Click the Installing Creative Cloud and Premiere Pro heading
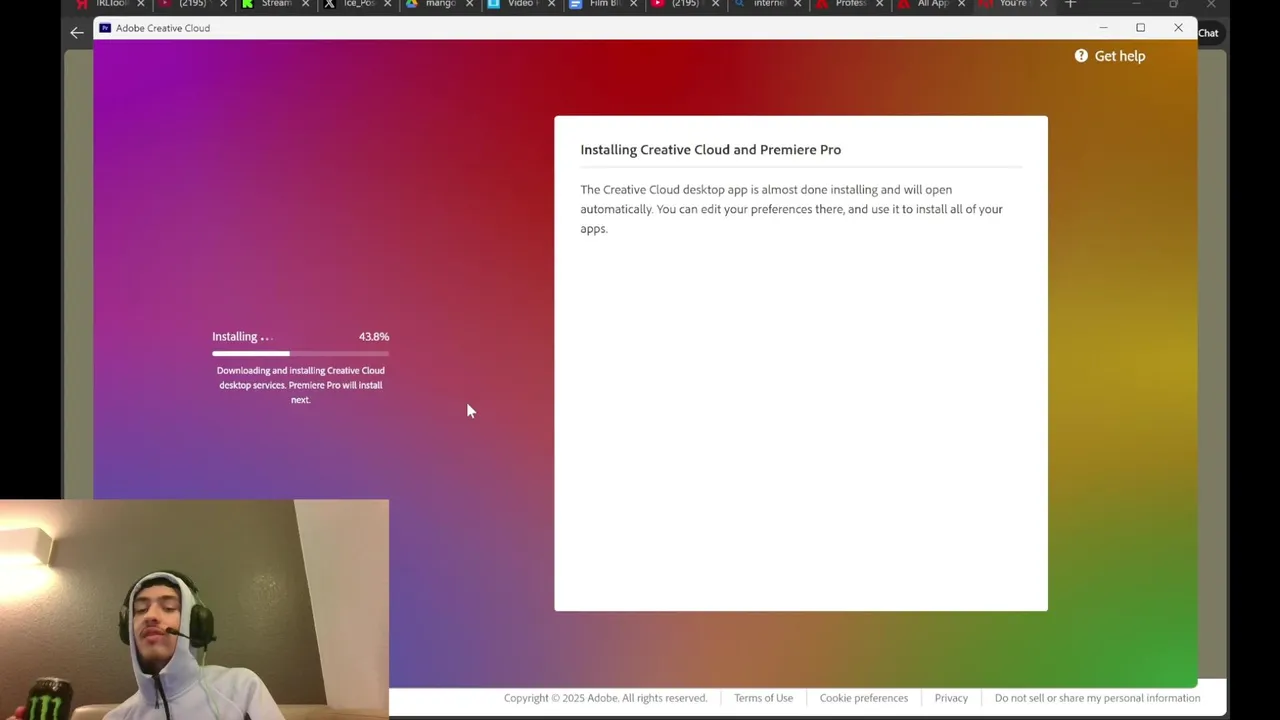 [x=711, y=150]
